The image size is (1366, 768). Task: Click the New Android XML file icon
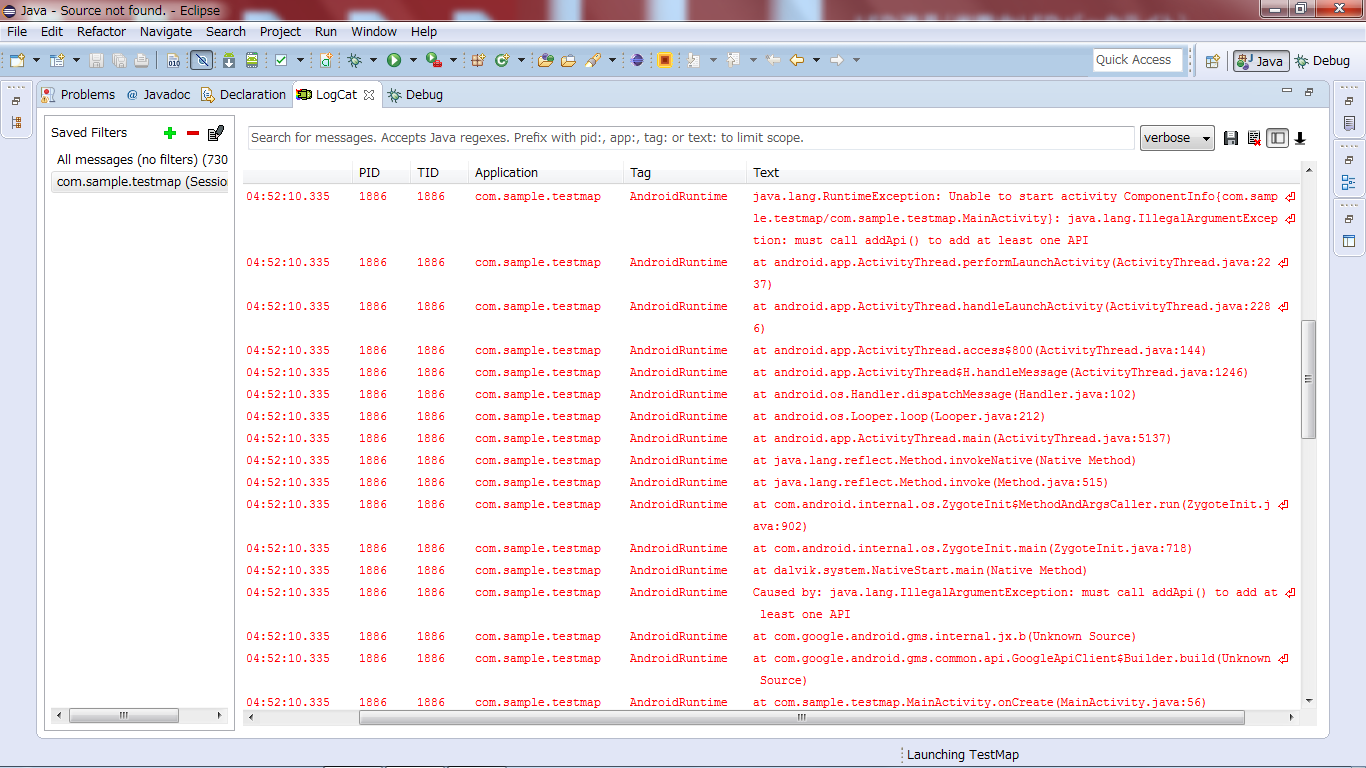[x=326, y=60]
